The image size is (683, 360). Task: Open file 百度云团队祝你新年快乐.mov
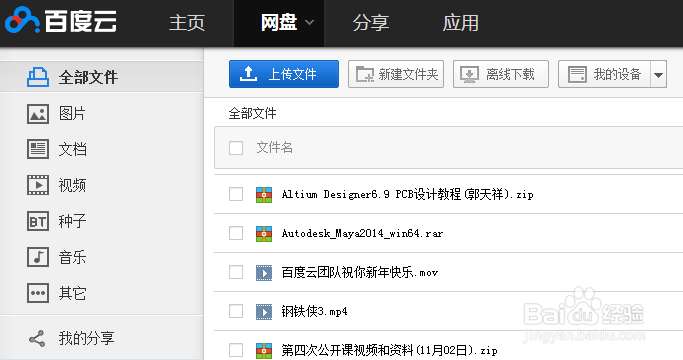coord(360,273)
